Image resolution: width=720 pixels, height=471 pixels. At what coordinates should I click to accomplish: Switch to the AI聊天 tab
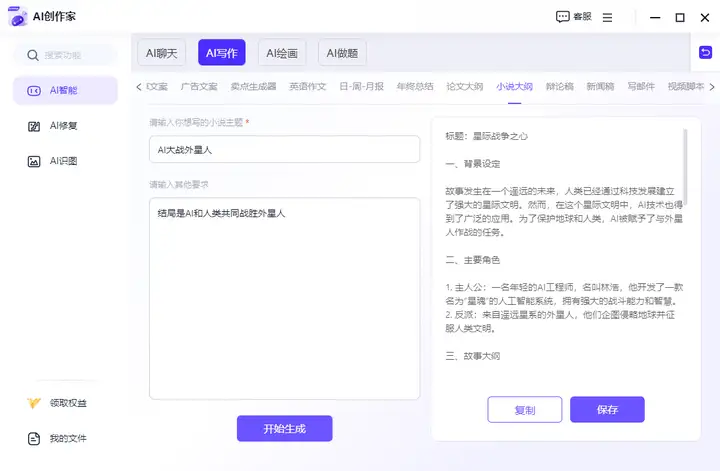point(161,53)
